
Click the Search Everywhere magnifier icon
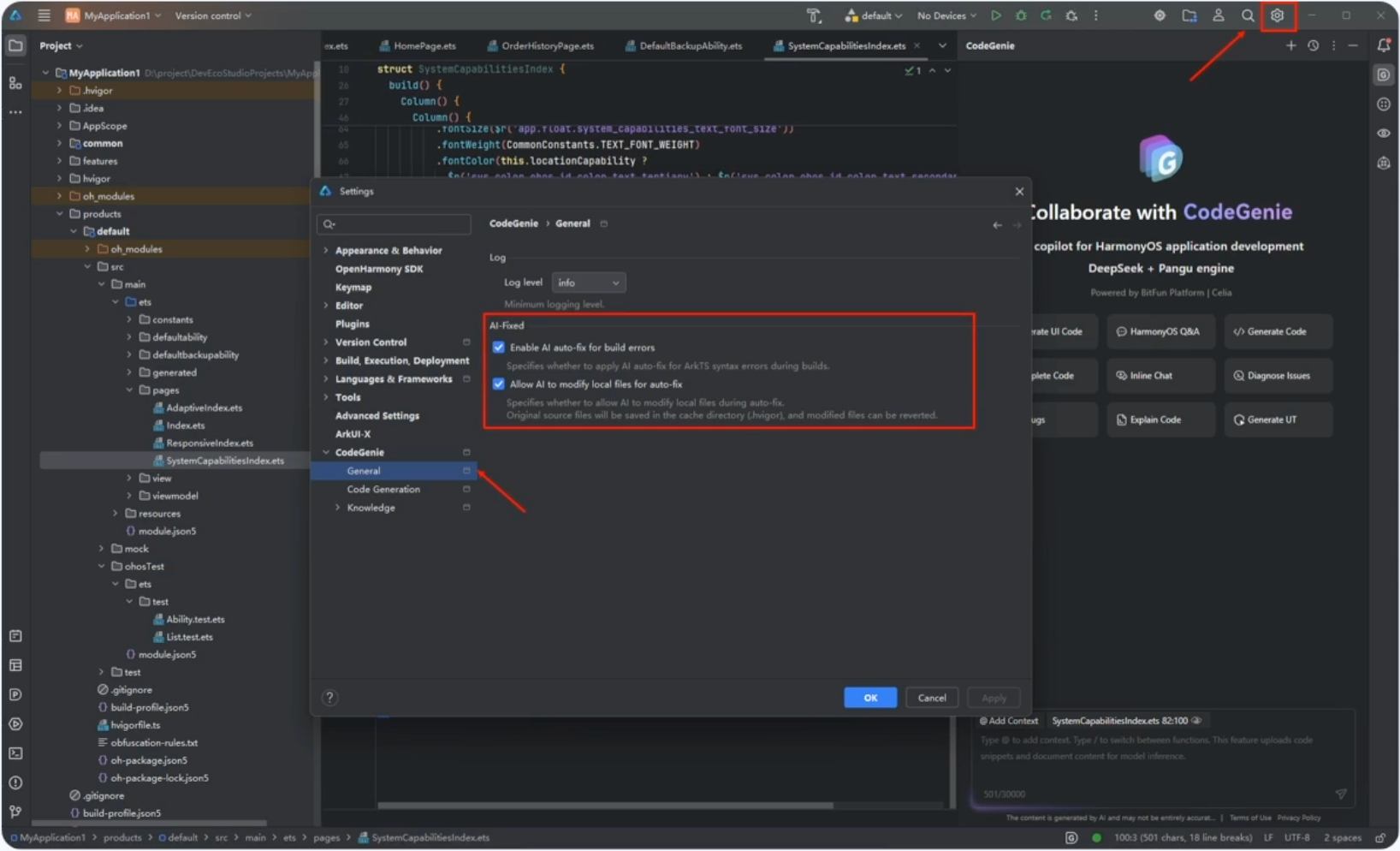pyautogui.click(x=1248, y=15)
